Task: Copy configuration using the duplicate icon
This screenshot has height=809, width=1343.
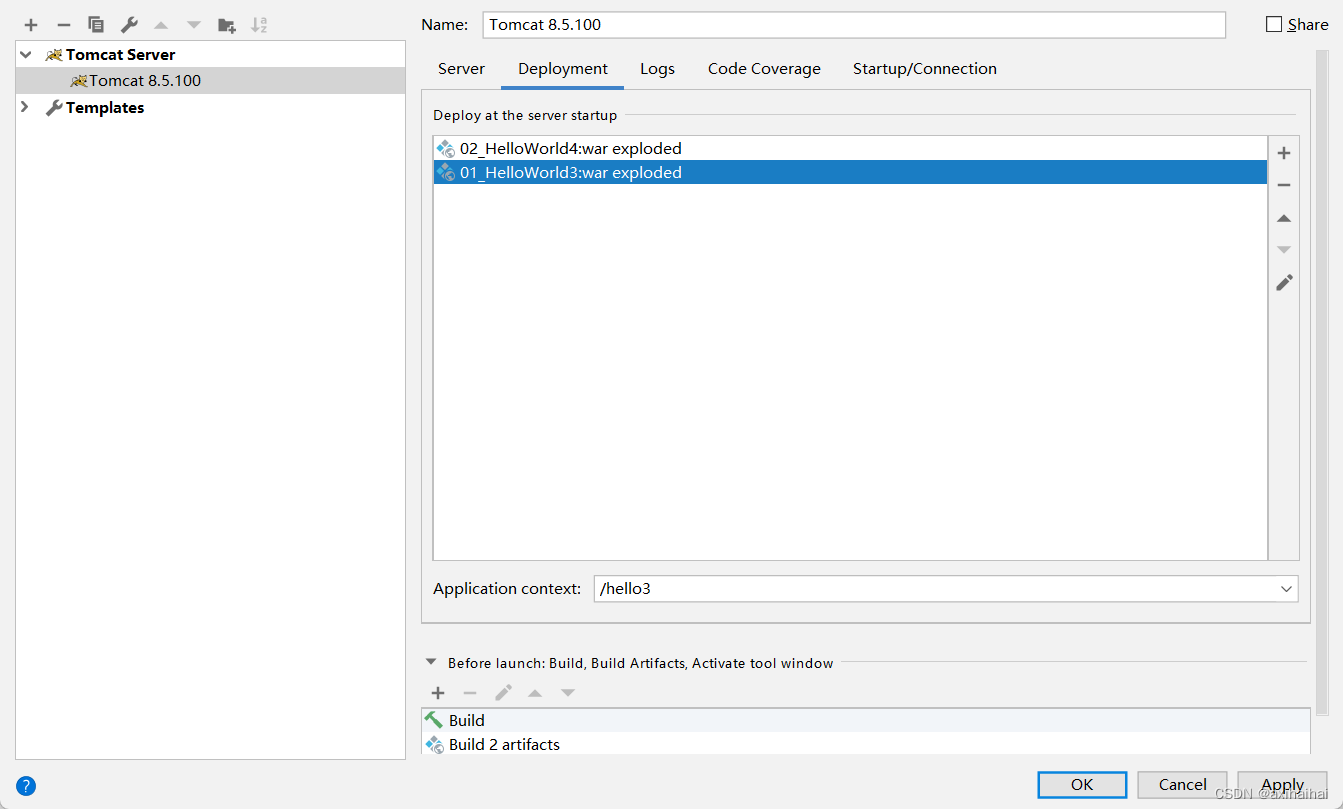Action: [96, 25]
